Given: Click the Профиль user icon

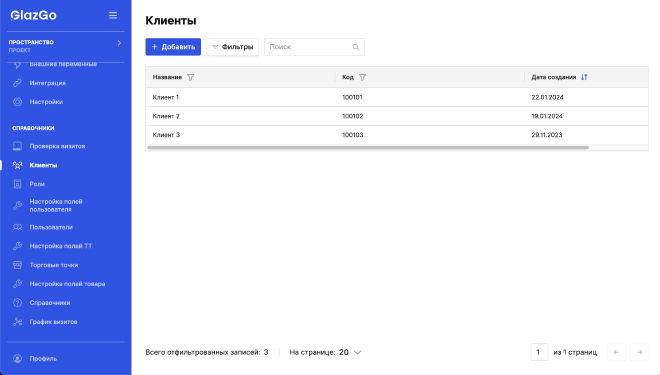Looking at the screenshot, I should click(17, 359).
